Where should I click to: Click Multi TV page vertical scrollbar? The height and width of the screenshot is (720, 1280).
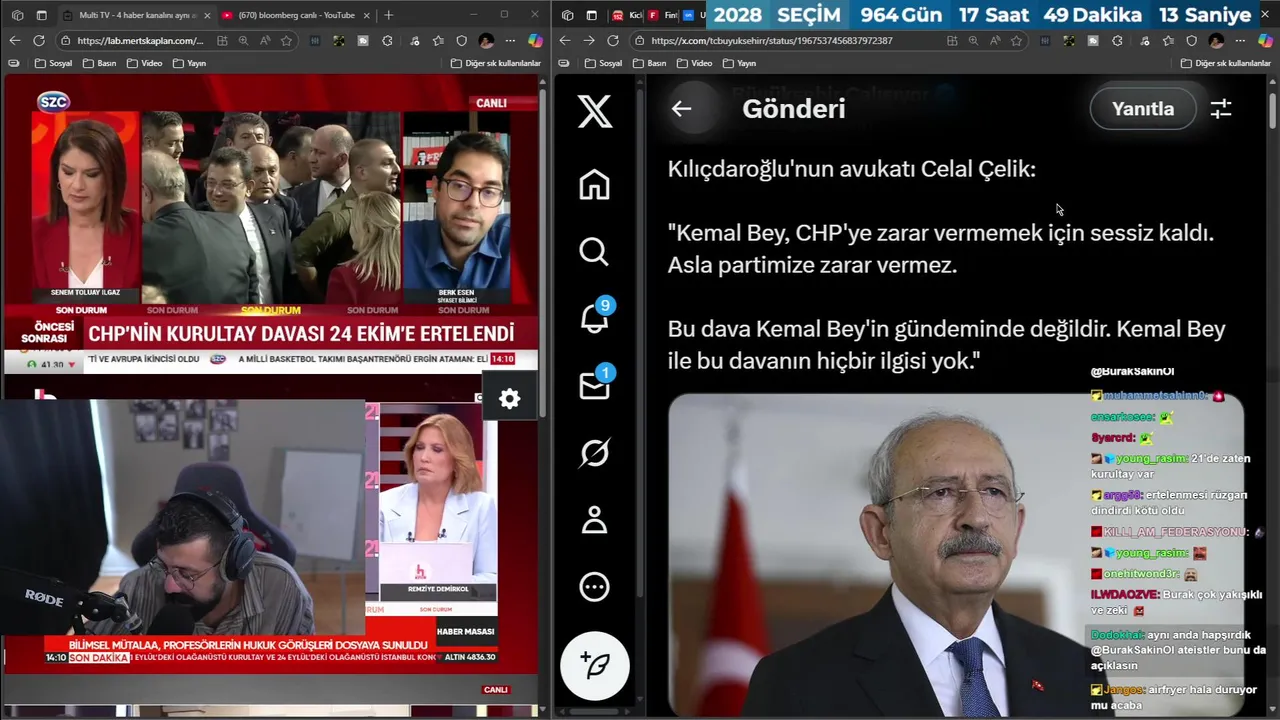coord(543,255)
